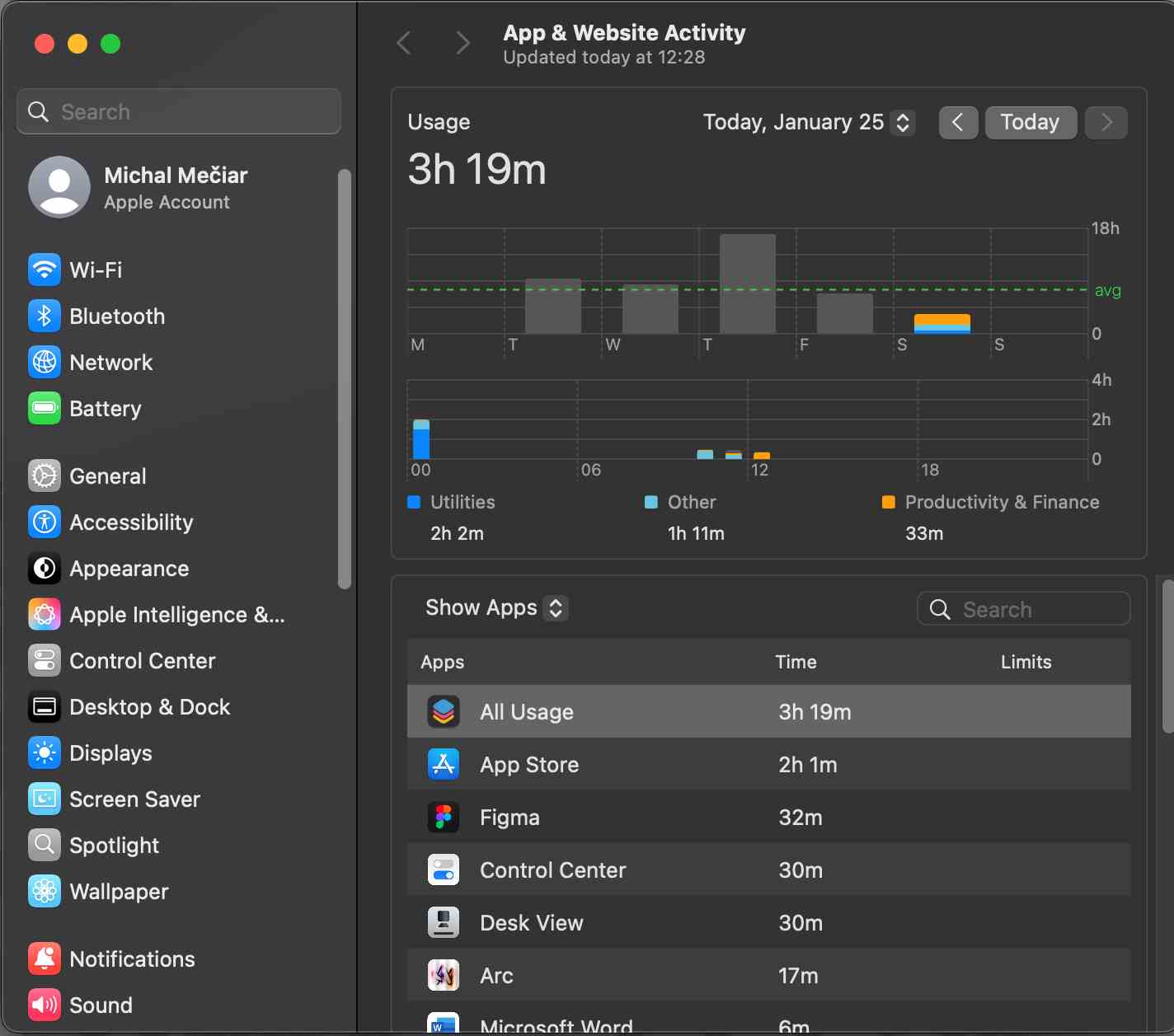Open Accessibility icon in sidebar

45,522
